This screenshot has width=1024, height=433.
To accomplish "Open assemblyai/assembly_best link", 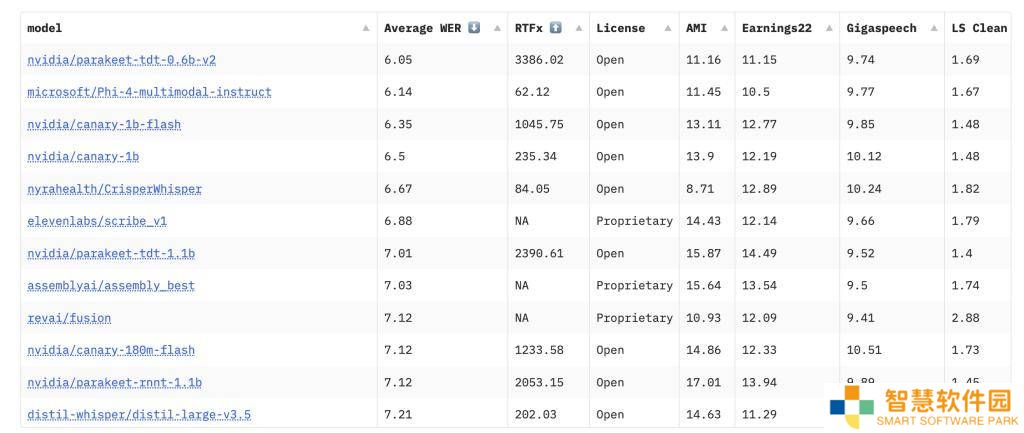I will click(111, 285).
